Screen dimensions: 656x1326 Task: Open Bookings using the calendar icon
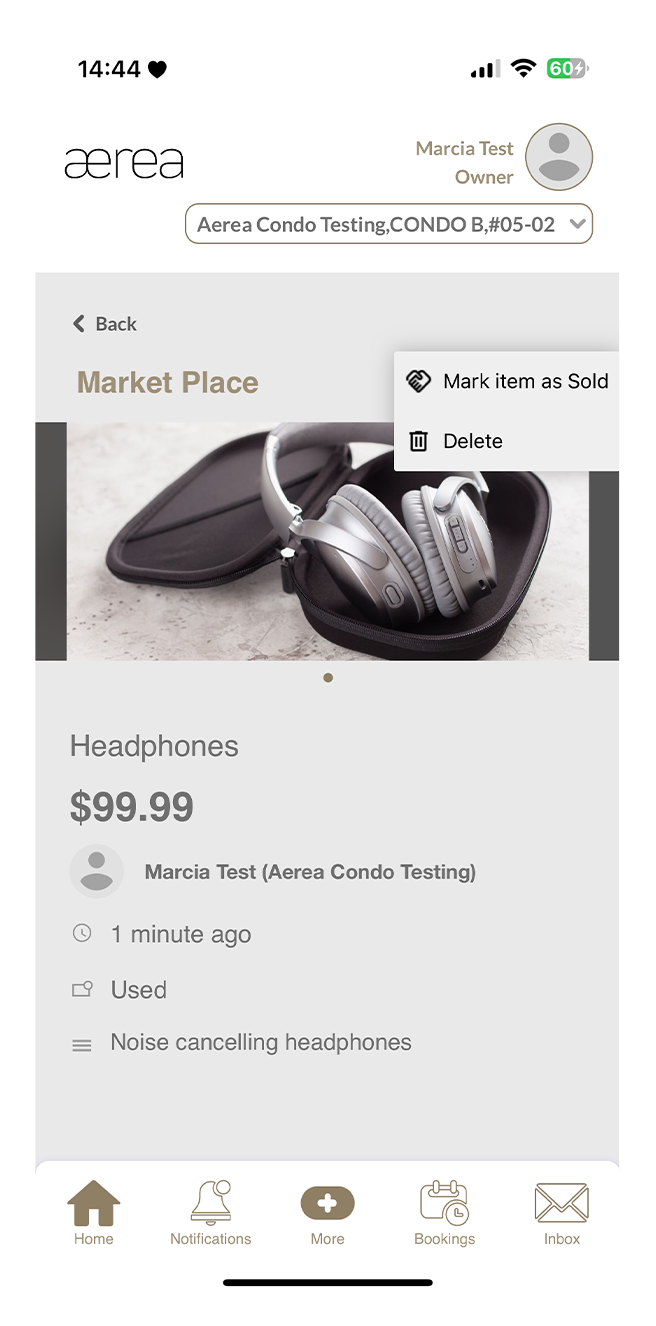pos(444,1203)
